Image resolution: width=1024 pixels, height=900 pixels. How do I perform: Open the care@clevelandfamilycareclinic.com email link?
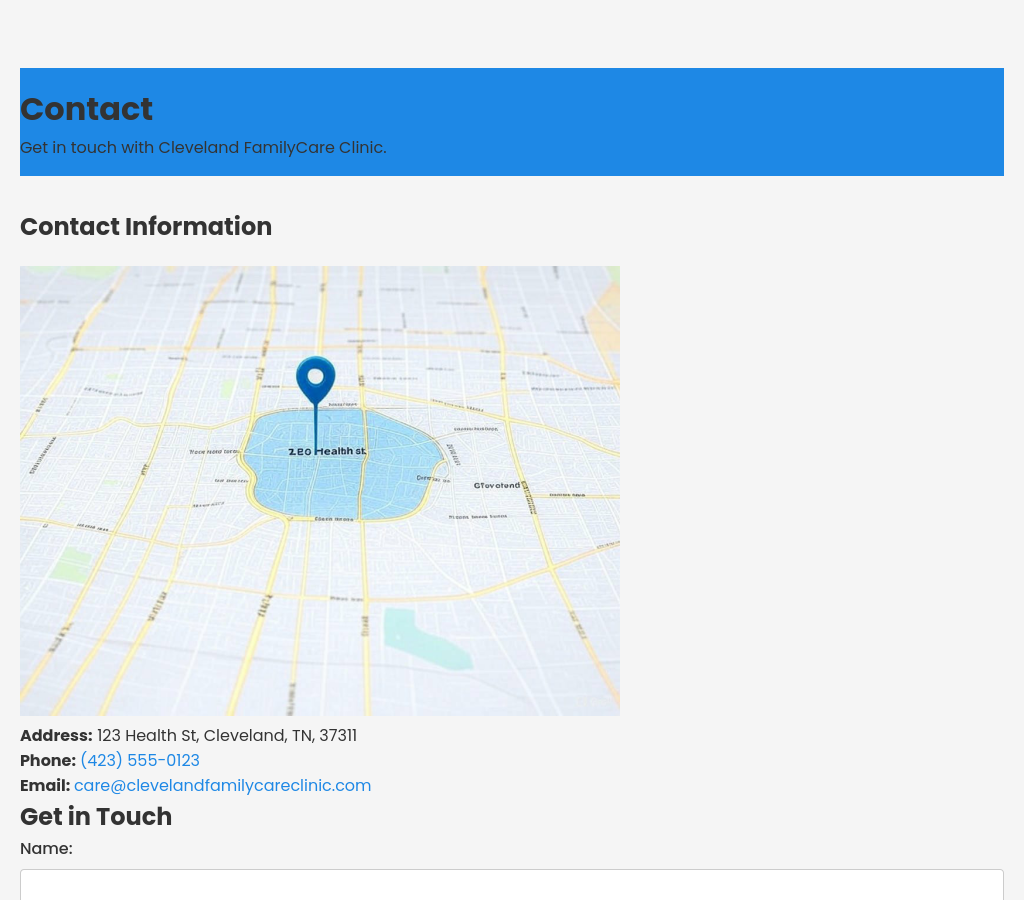click(222, 786)
